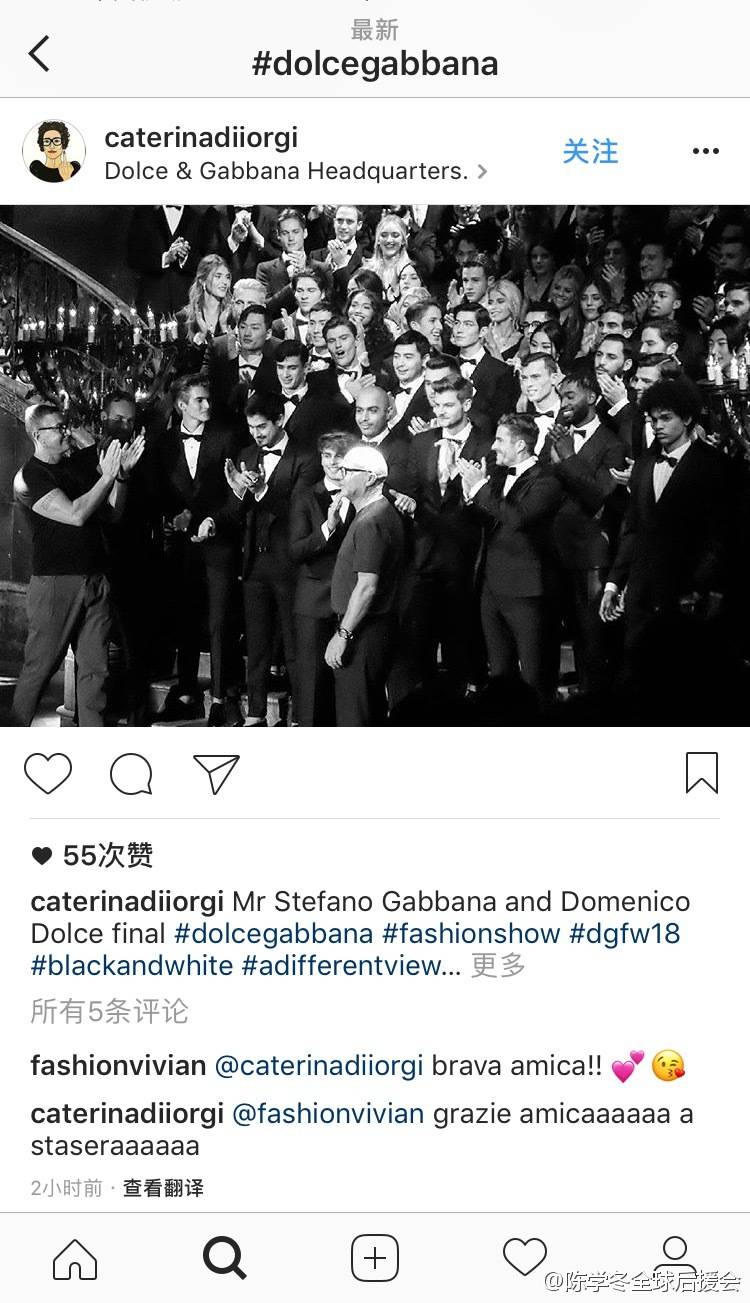The image size is (750, 1303).
Task: Share the post with the paper plane icon
Action: tap(216, 773)
